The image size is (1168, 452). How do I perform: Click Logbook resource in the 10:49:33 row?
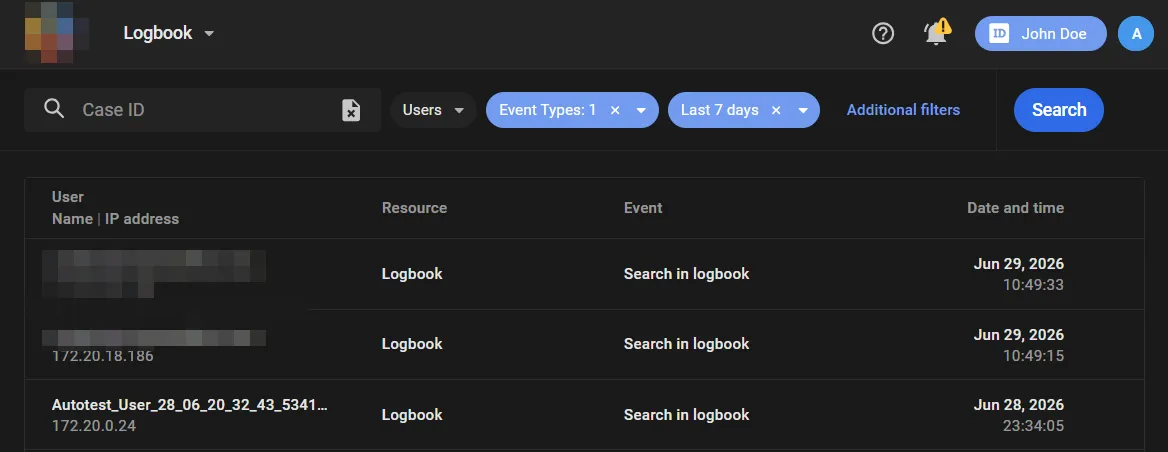coord(412,273)
